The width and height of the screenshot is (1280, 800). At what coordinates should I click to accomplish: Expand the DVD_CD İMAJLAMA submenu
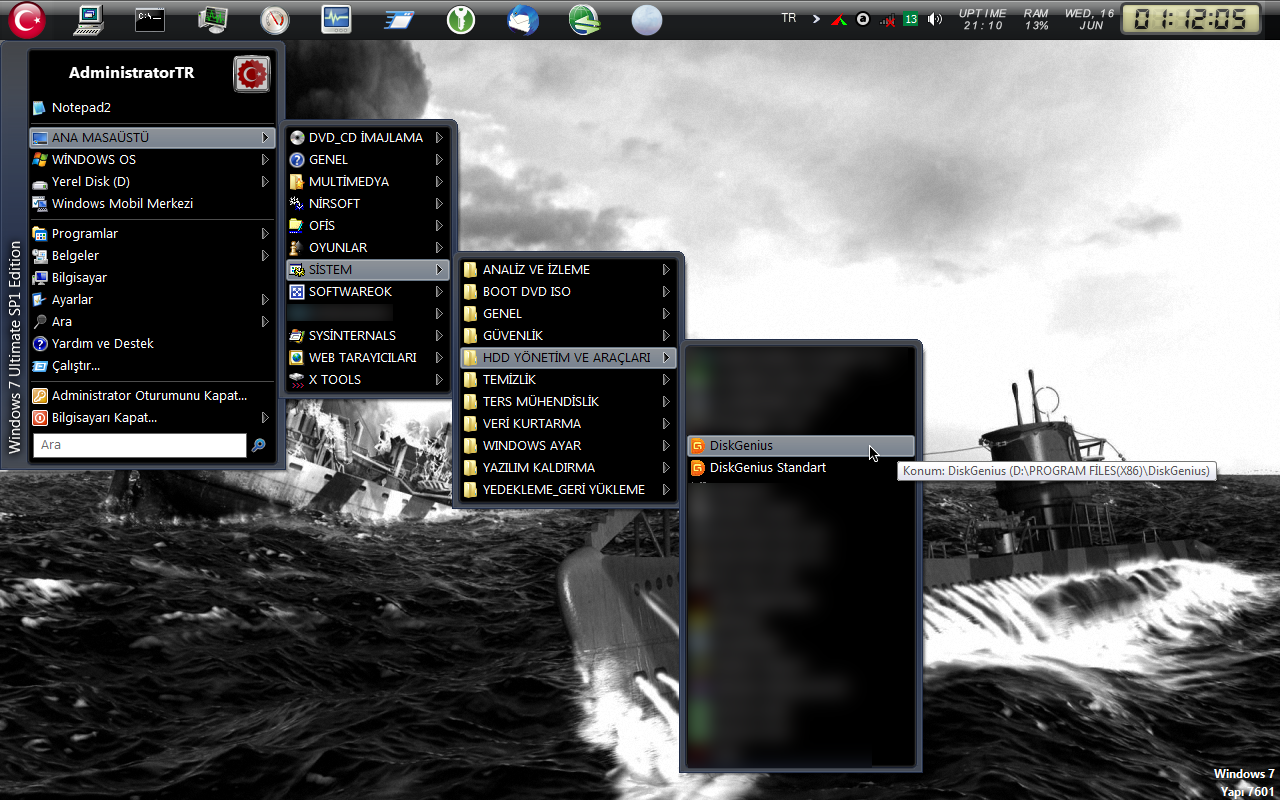[x=367, y=137]
